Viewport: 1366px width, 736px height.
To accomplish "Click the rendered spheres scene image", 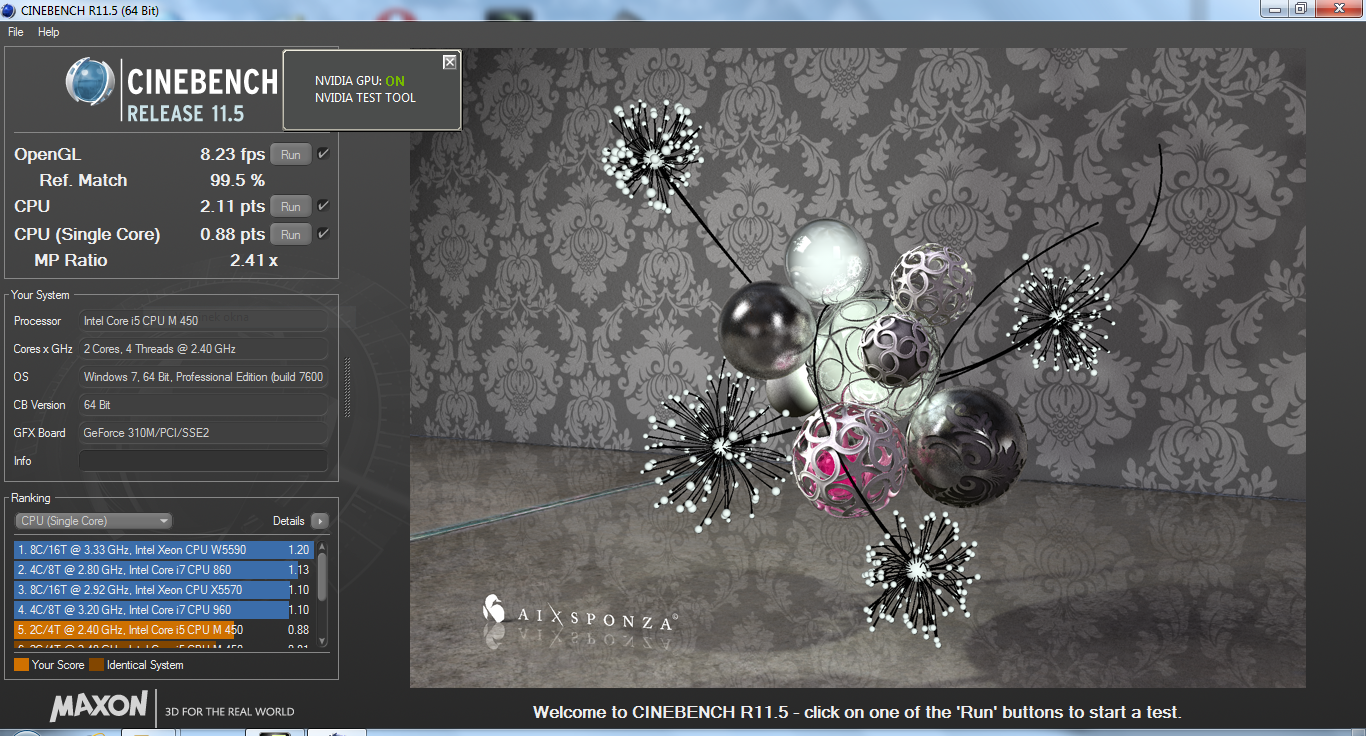I will pyautogui.click(x=857, y=368).
